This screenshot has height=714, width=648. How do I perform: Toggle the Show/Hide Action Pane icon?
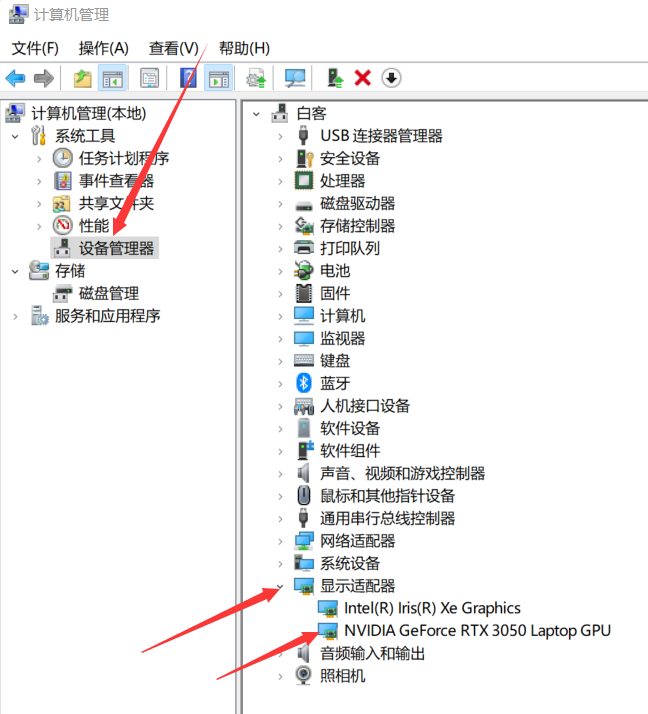(219, 78)
